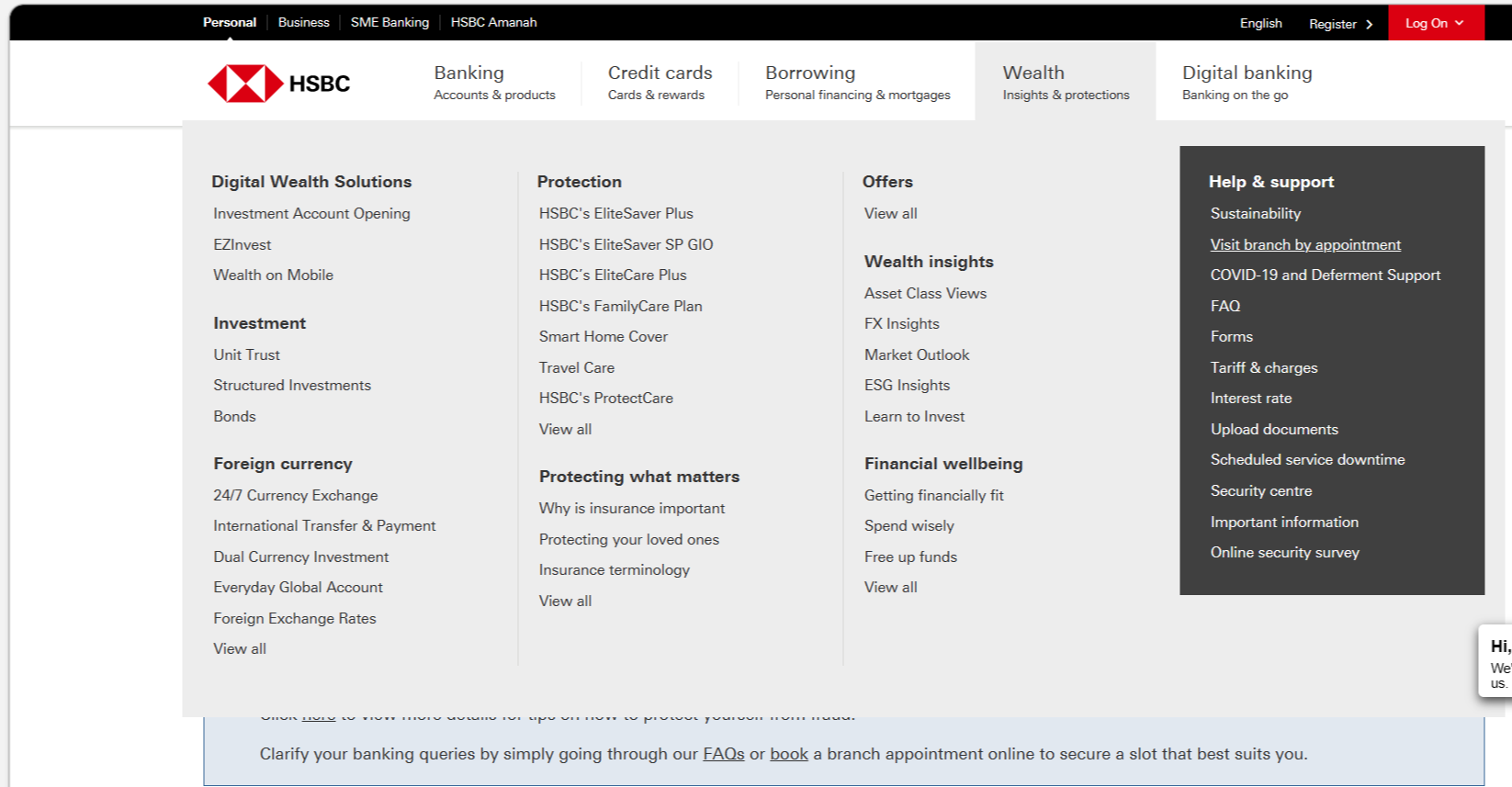
Task: View Foreign Exchange Rates
Action: click(x=295, y=618)
